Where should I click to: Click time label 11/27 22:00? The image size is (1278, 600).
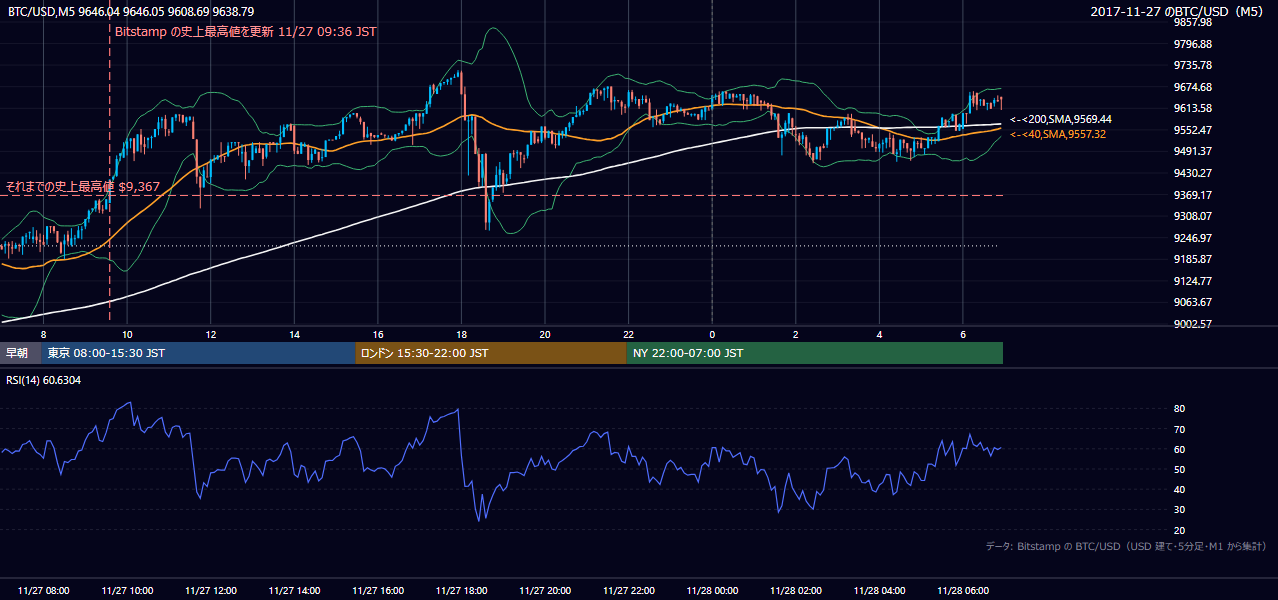coord(629,590)
